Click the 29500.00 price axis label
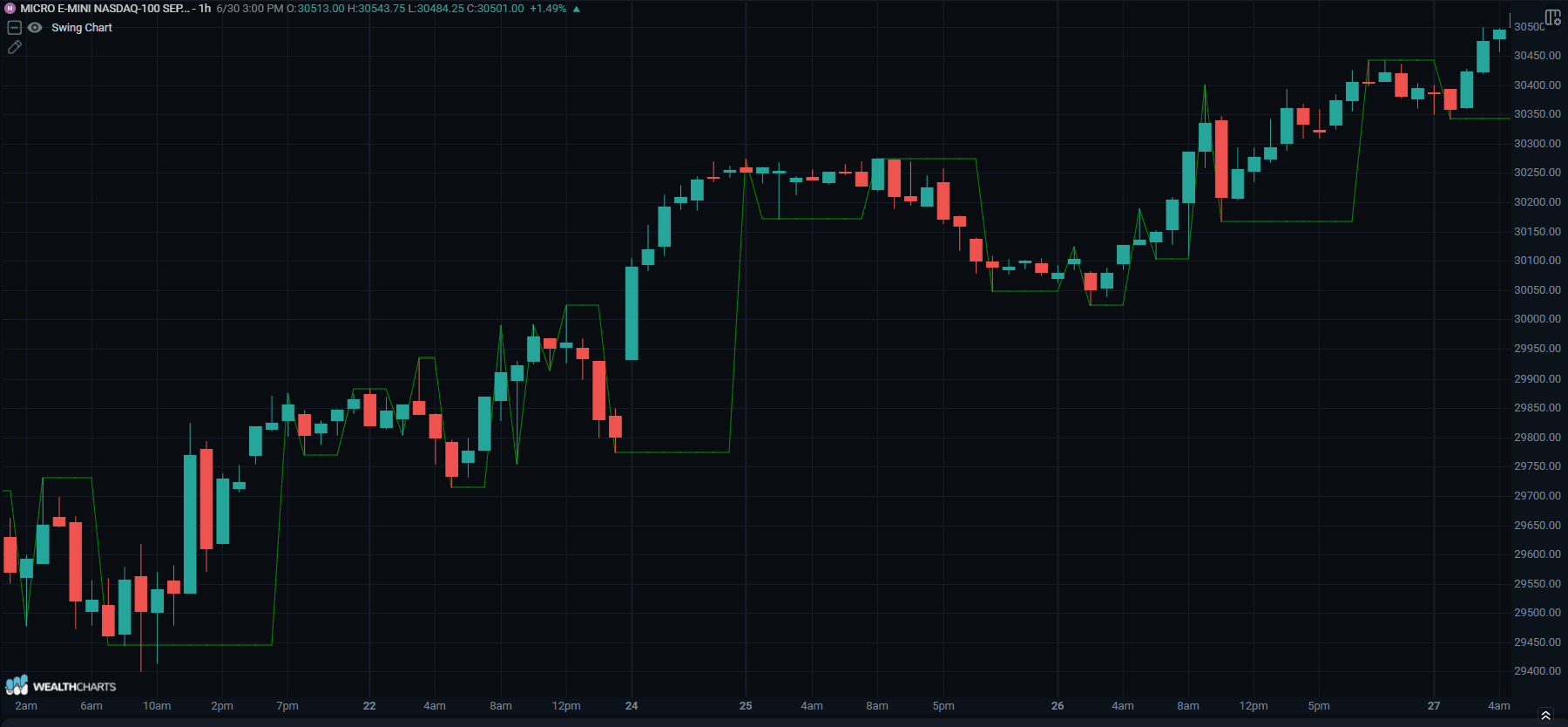1568x727 pixels. pyautogui.click(x=1538, y=613)
